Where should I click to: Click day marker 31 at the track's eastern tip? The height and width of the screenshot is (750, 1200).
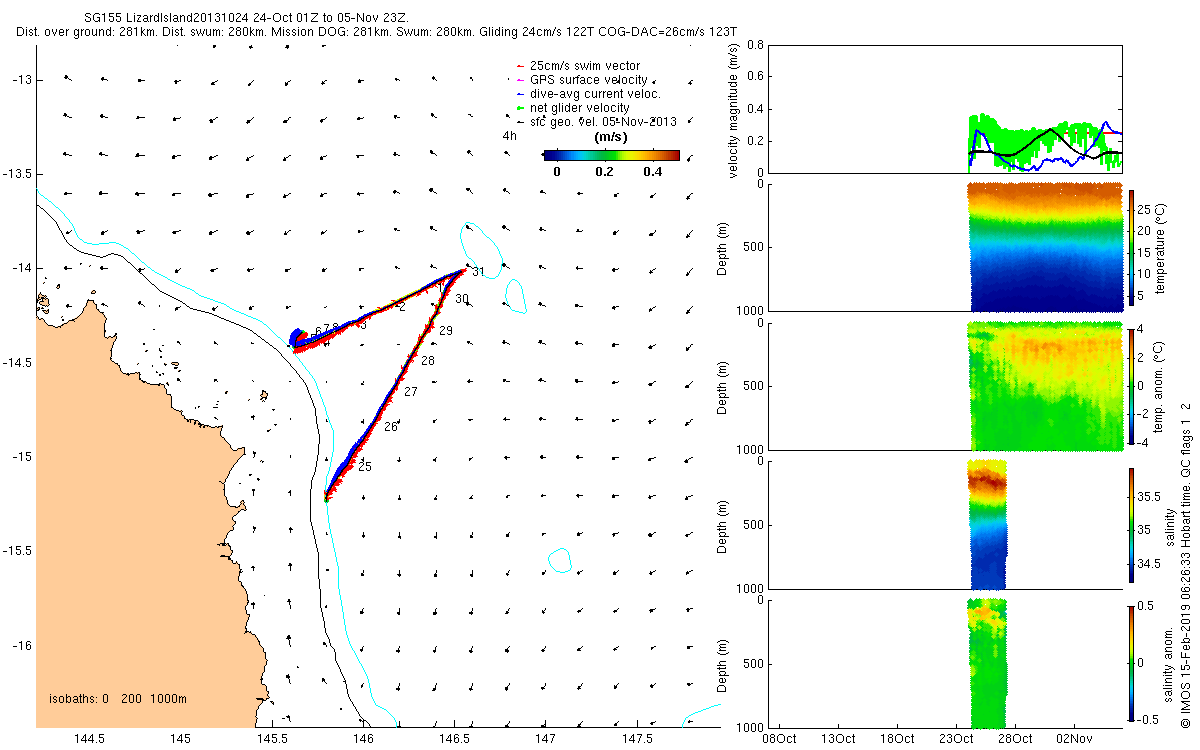click(478, 272)
